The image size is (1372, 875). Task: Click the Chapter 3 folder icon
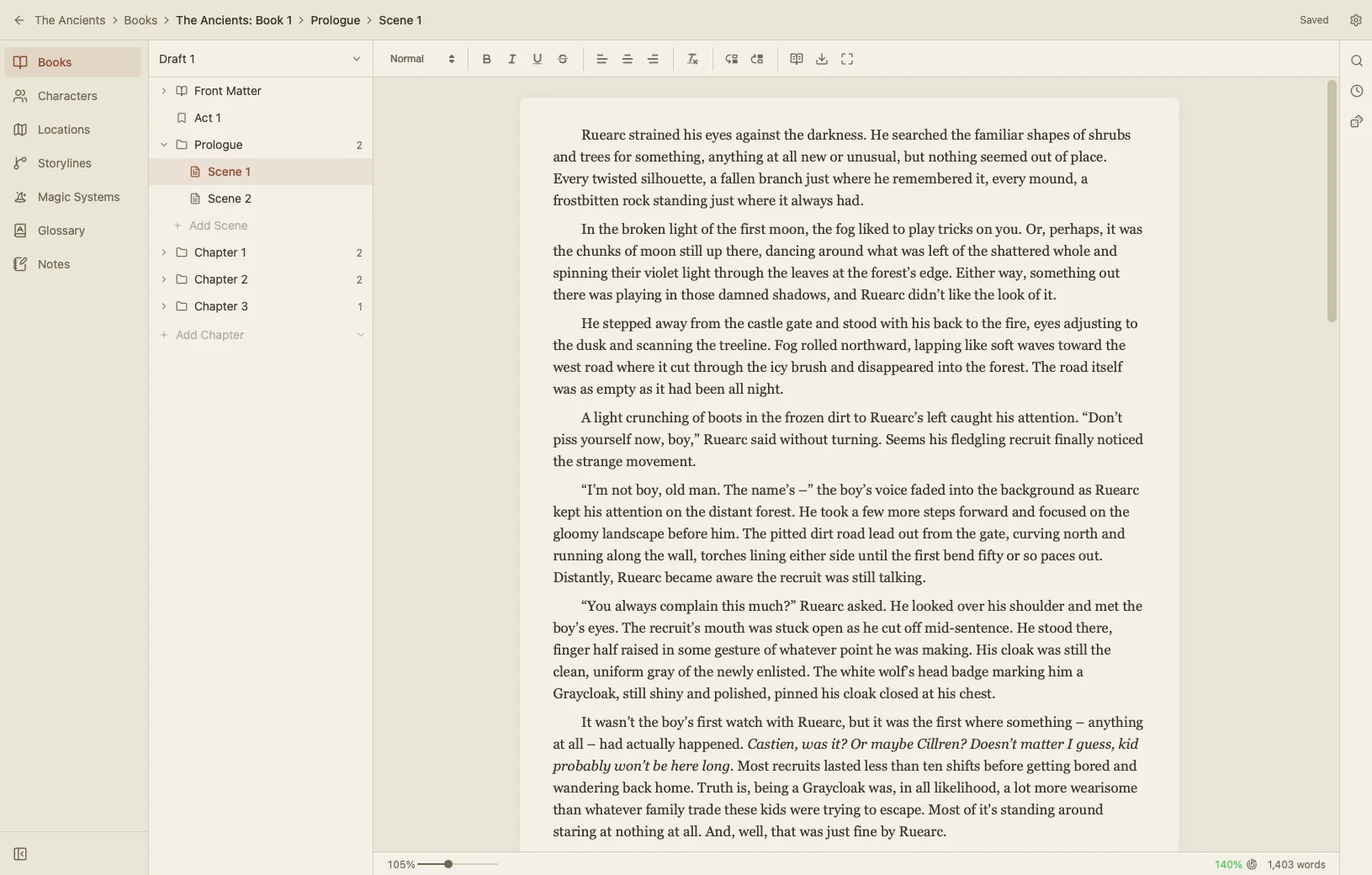coord(181,306)
